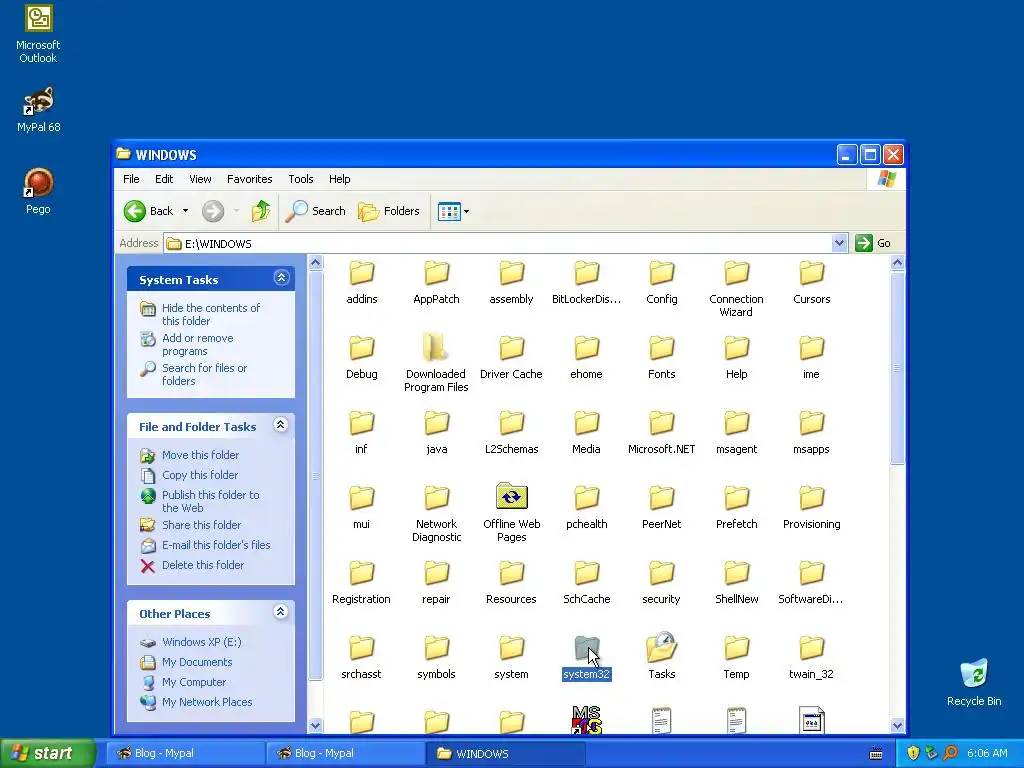1024x768 pixels.
Task: Click Hide the contents of this folder
Action: point(210,314)
